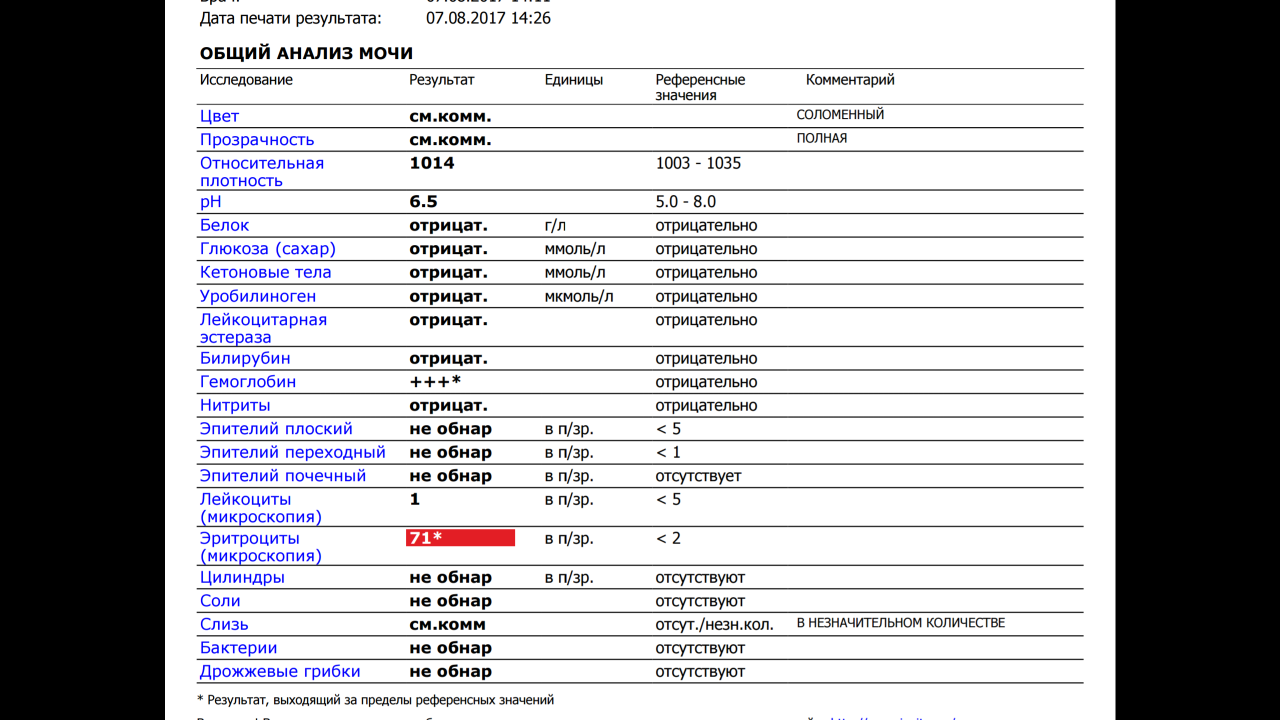Click the Единицы column header
This screenshot has width=1280, height=720.
(x=574, y=80)
